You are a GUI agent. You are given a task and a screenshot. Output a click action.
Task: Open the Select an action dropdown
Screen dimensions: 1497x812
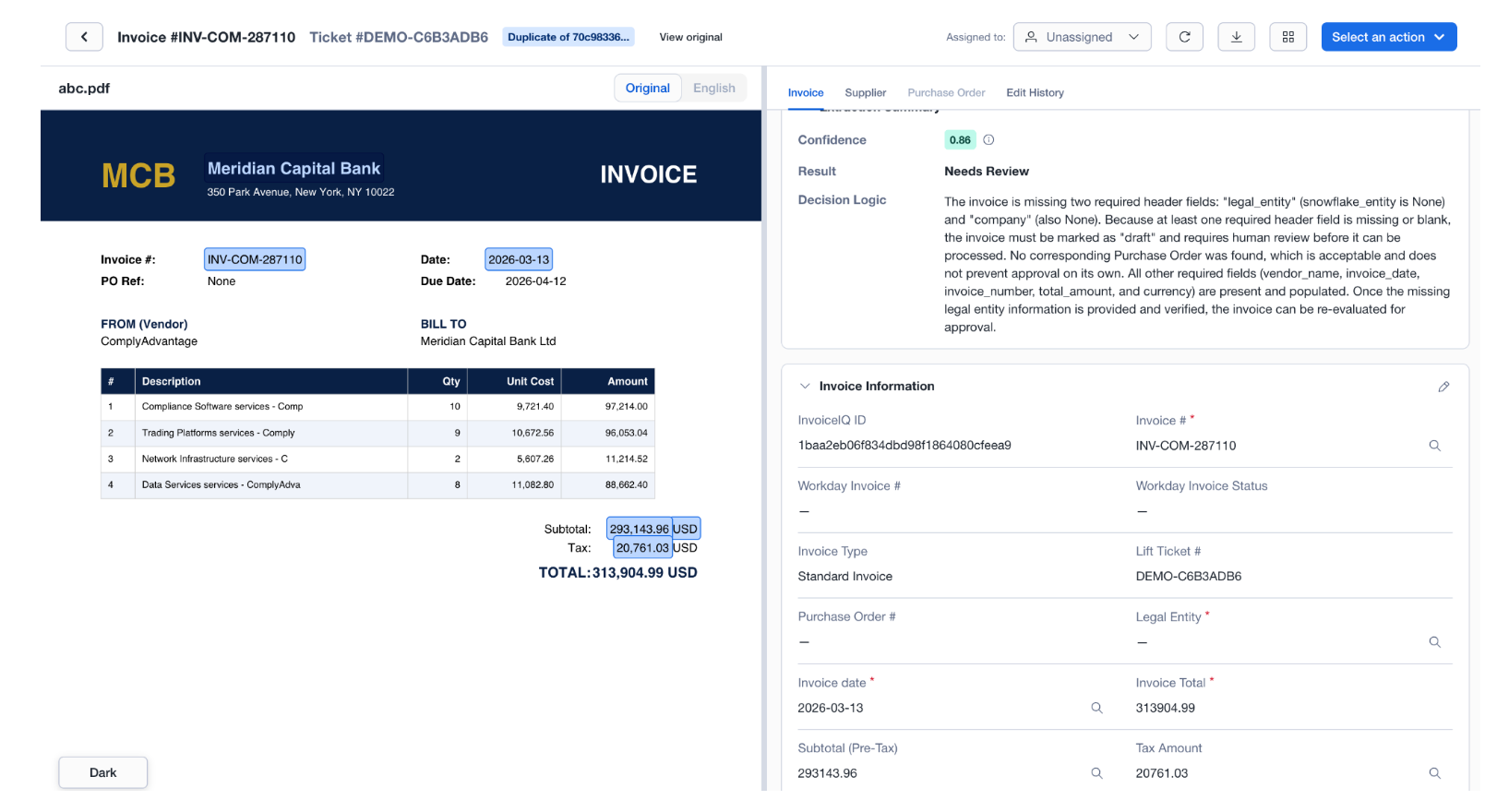coord(1388,37)
